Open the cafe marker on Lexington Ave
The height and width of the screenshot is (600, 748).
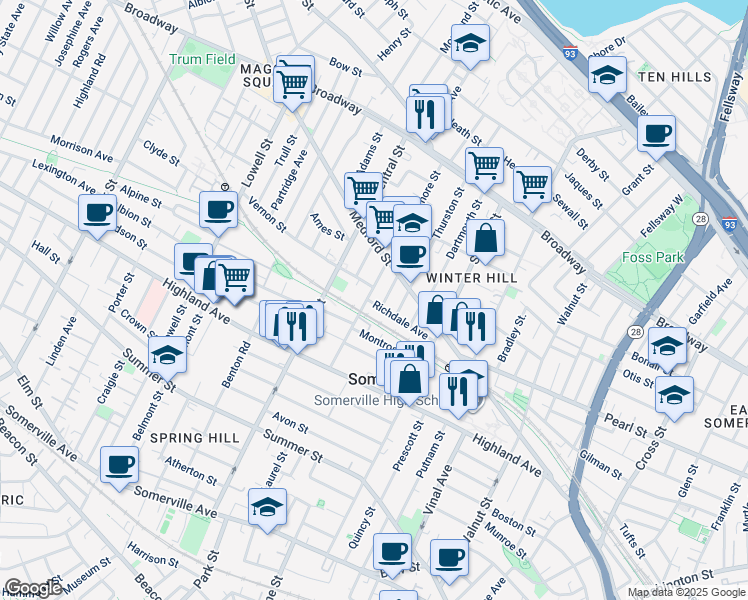[x=98, y=212]
